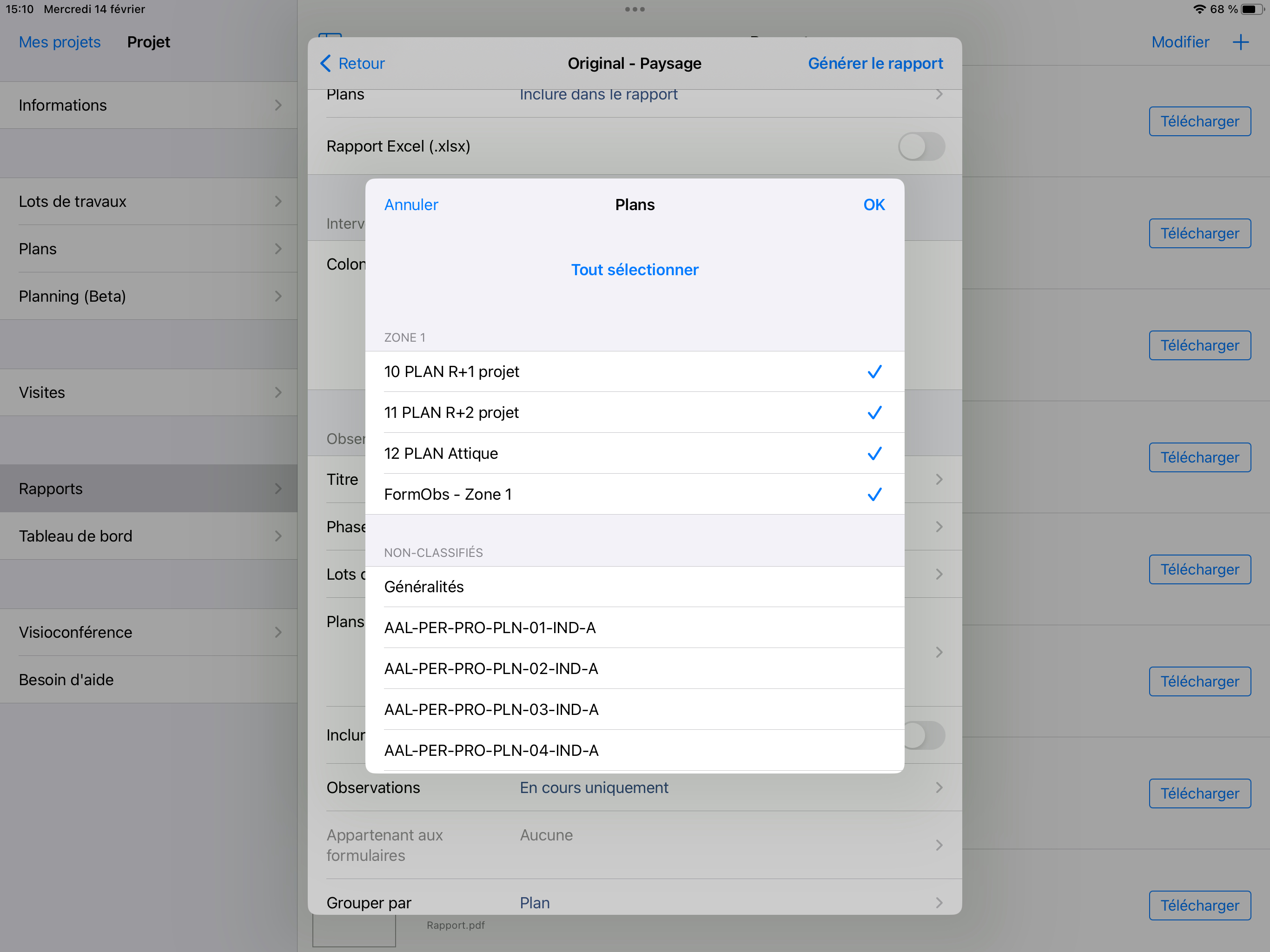Tap the Retour back chevron icon
The width and height of the screenshot is (1270, 952).
[325, 63]
